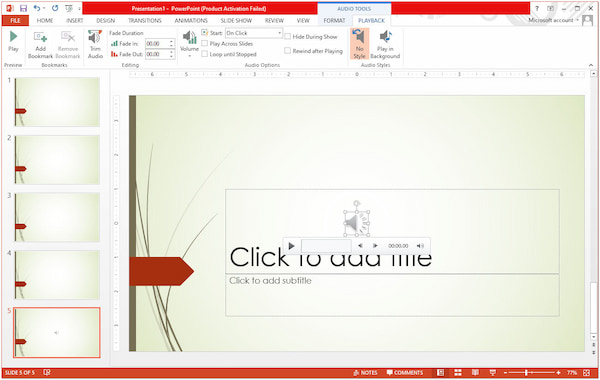600x380 pixels.
Task: Open the NOTES pane button
Action: click(365, 372)
